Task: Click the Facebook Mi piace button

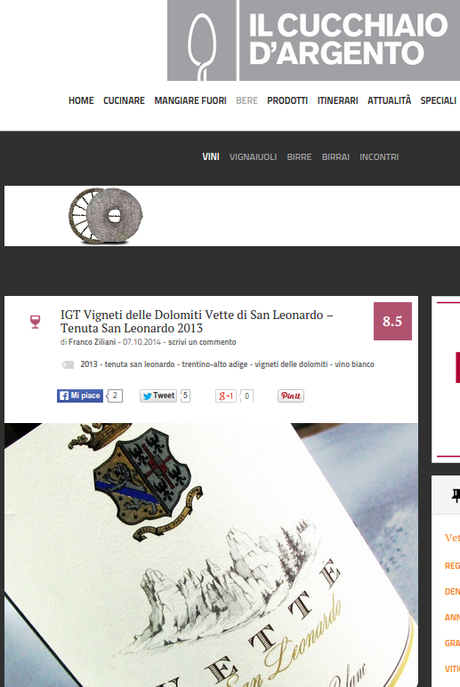Action: click(x=80, y=396)
